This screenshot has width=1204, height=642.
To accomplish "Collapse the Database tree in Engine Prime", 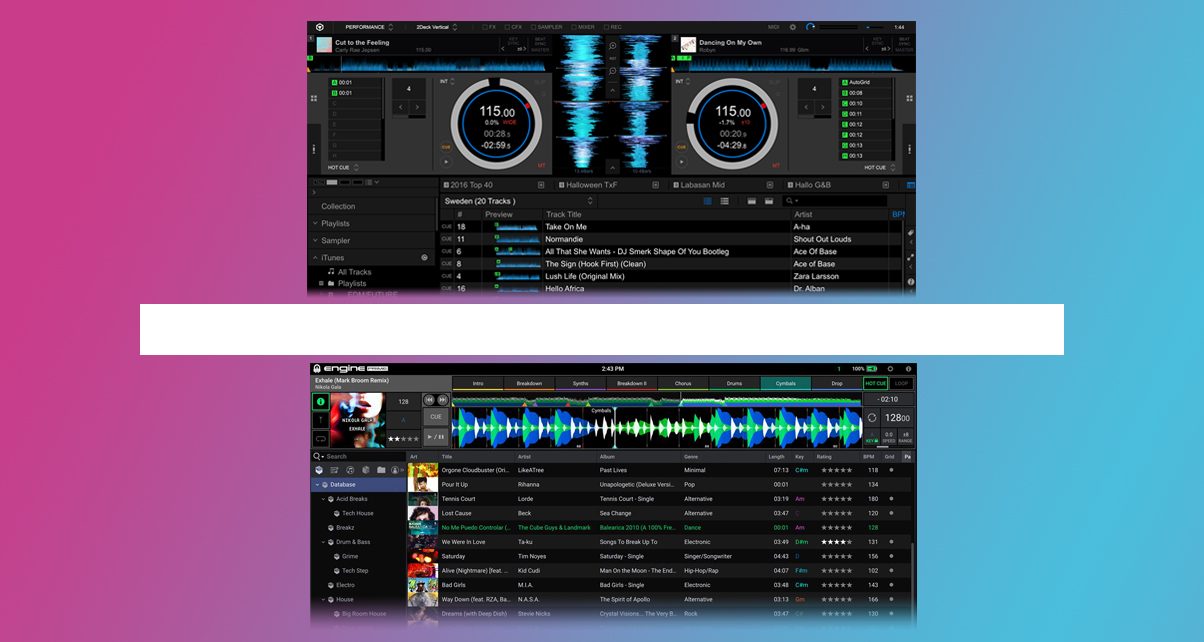I will [x=317, y=484].
